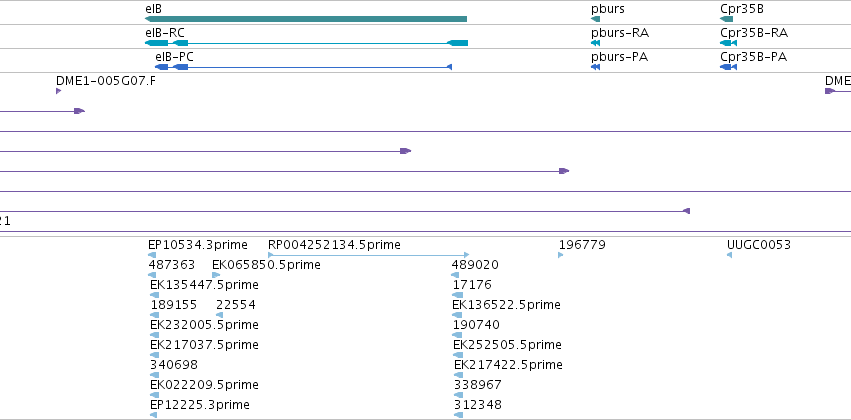Screen dimensions: 851x420
Task: Click the EK217422.5prime label
Action: [508, 364]
